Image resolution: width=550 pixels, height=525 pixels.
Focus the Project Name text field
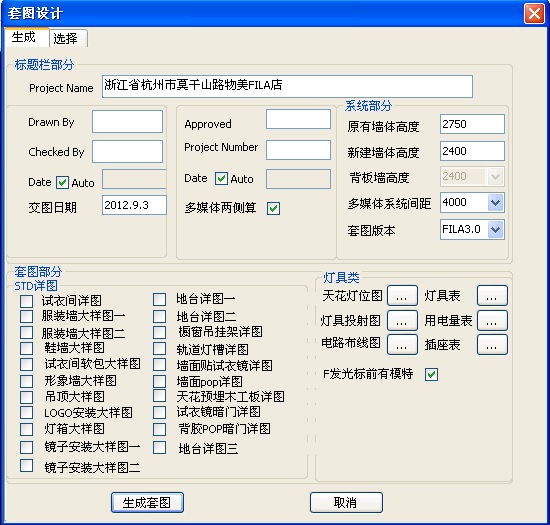pyautogui.click(x=287, y=86)
